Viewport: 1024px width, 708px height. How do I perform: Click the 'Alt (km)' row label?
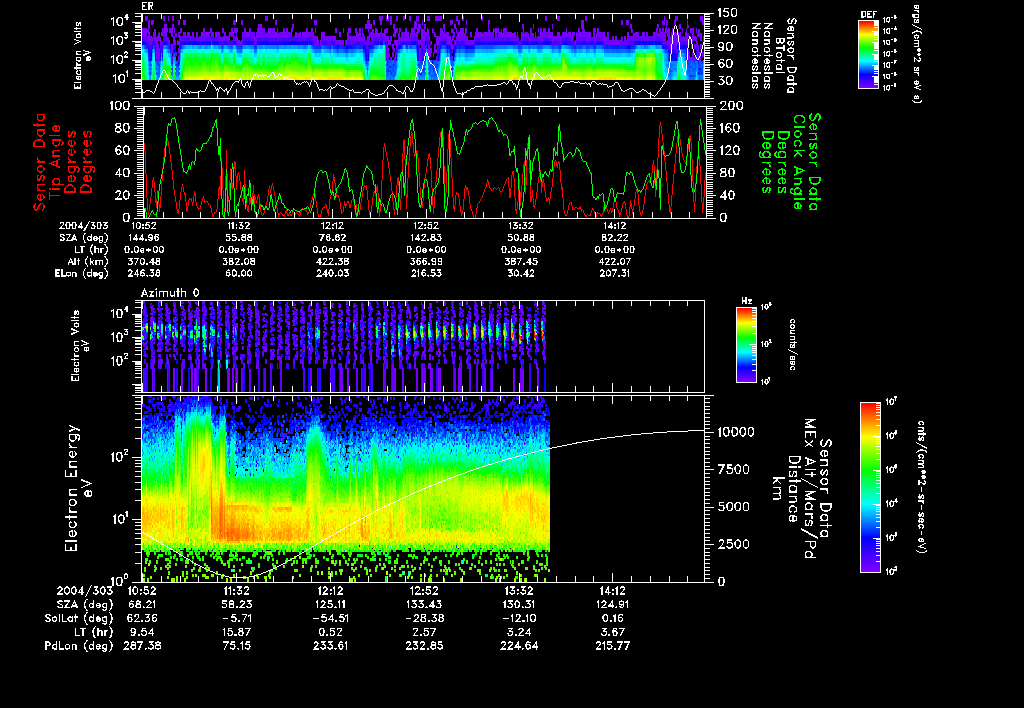pos(88,262)
